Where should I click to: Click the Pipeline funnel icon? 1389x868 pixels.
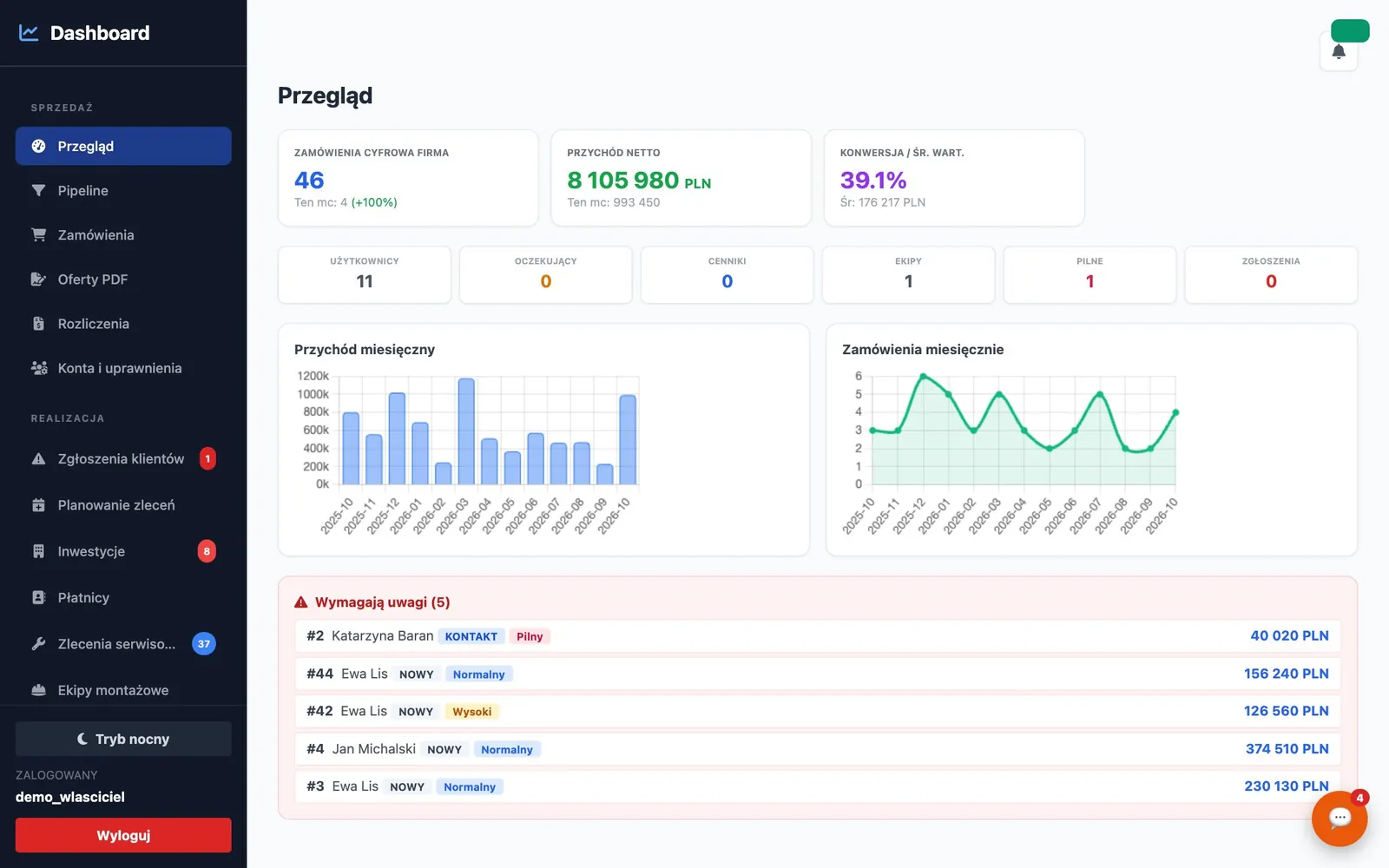click(x=38, y=190)
